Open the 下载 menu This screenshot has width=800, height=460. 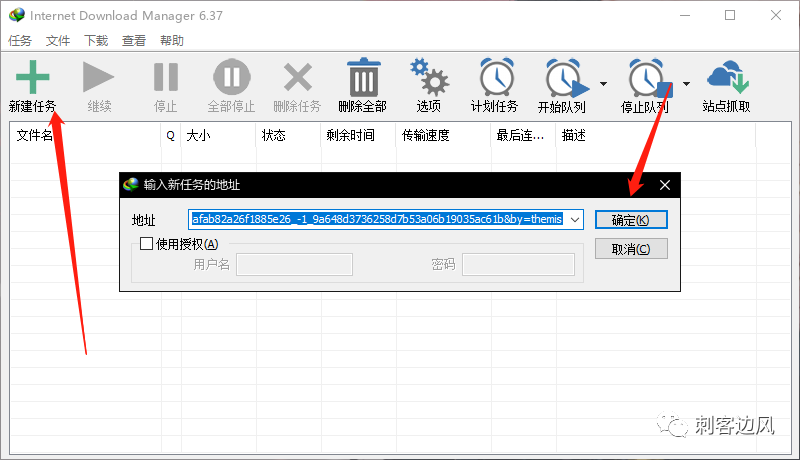click(96, 40)
